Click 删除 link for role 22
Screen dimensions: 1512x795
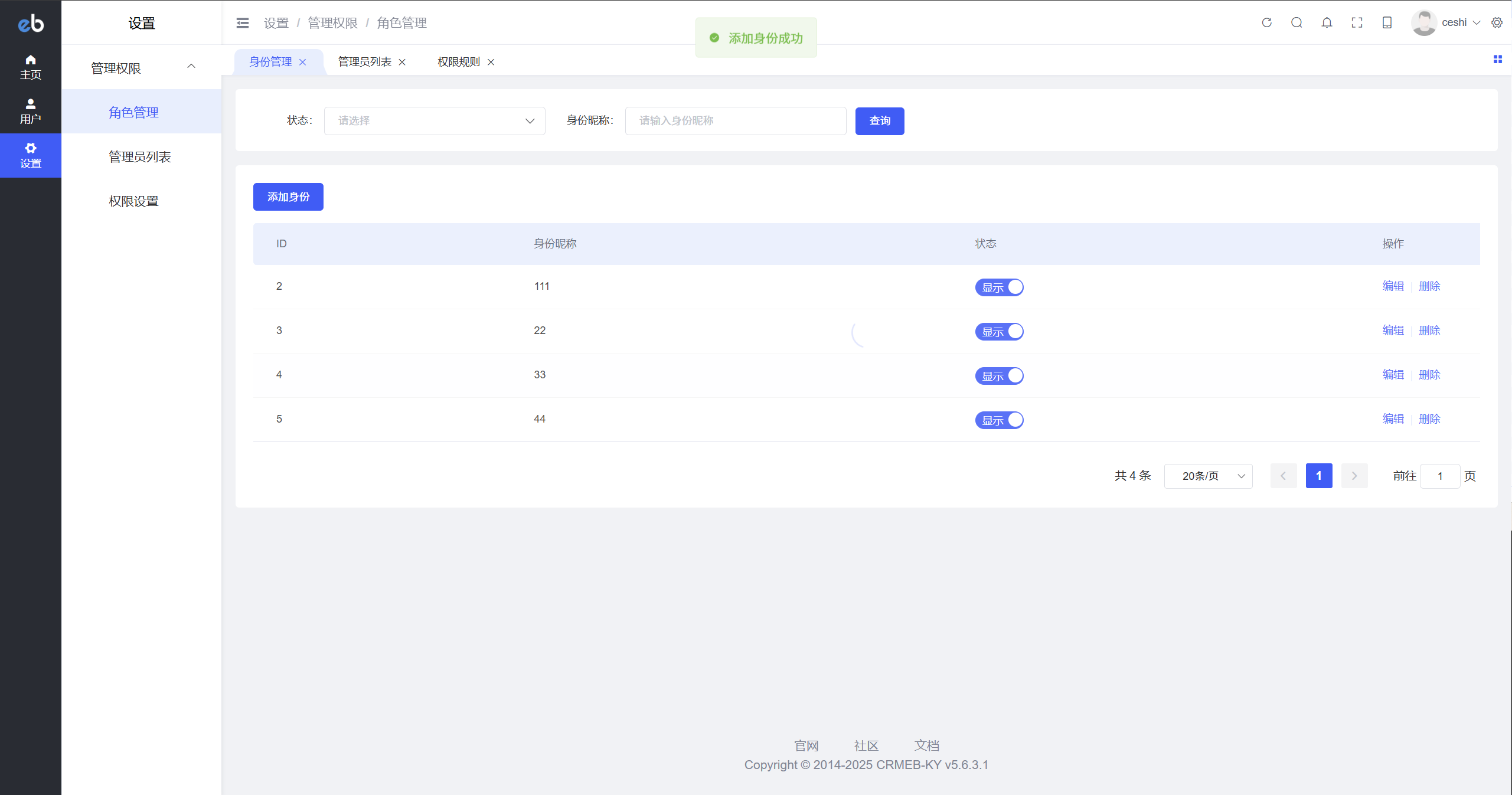(x=1429, y=331)
